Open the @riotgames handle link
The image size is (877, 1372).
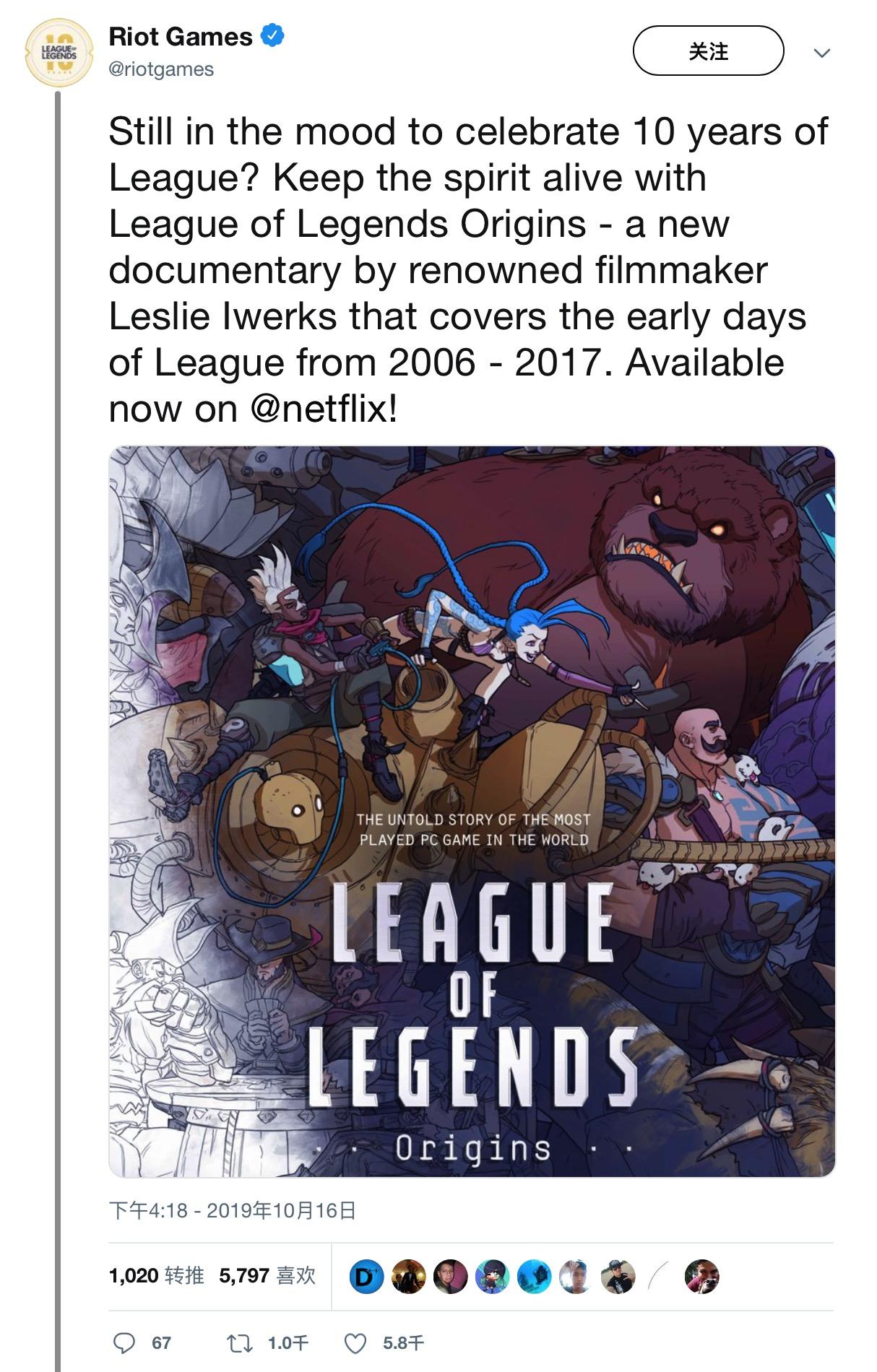pyautogui.click(x=161, y=69)
